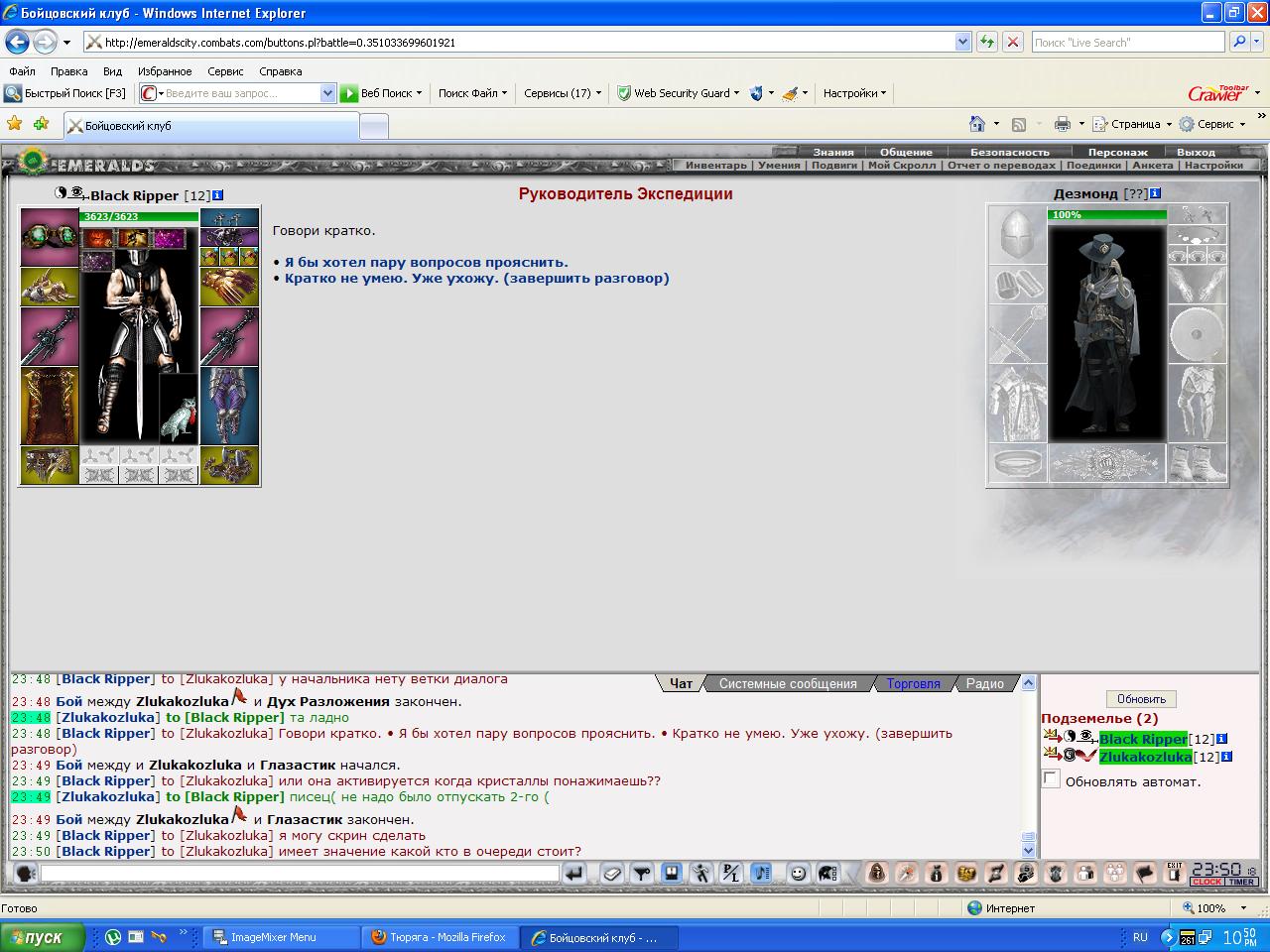The width and height of the screenshot is (1270, 952).
Task: Switch to Радио chat tab
Action: click(x=985, y=683)
